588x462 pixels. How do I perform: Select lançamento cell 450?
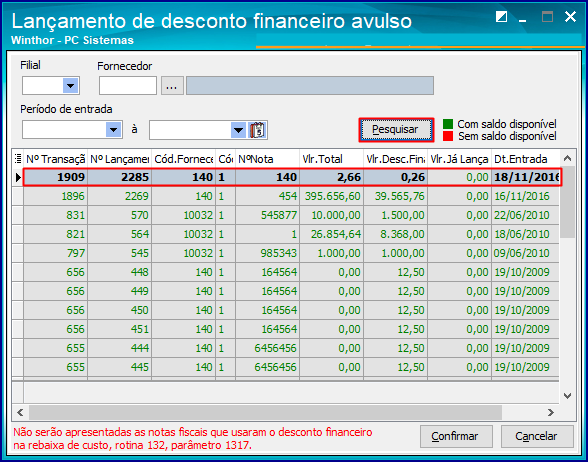(120, 310)
